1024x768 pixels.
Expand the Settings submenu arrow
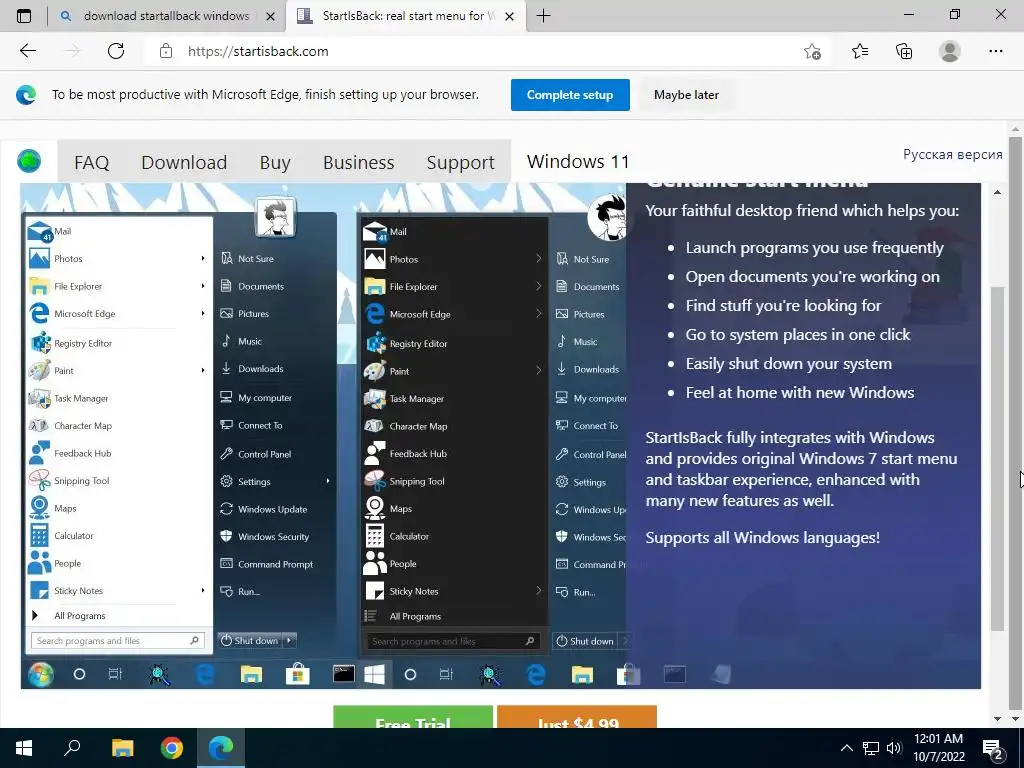coord(328,481)
